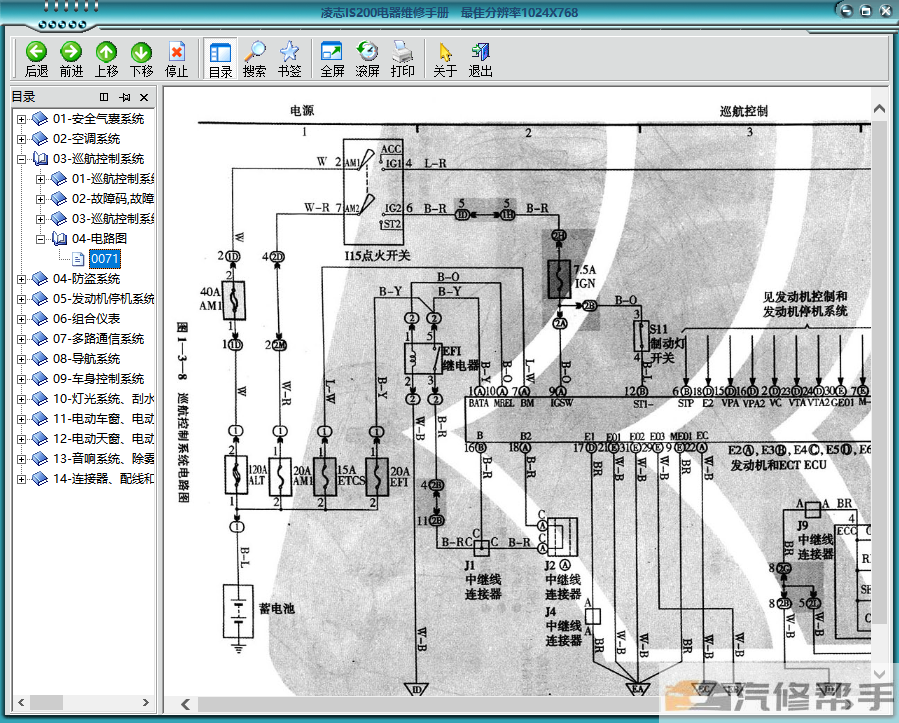Image resolution: width=899 pixels, height=723 pixels.
Task: Click the open-book icon of 03-巡航控制系统
Action: click(40, 159)
